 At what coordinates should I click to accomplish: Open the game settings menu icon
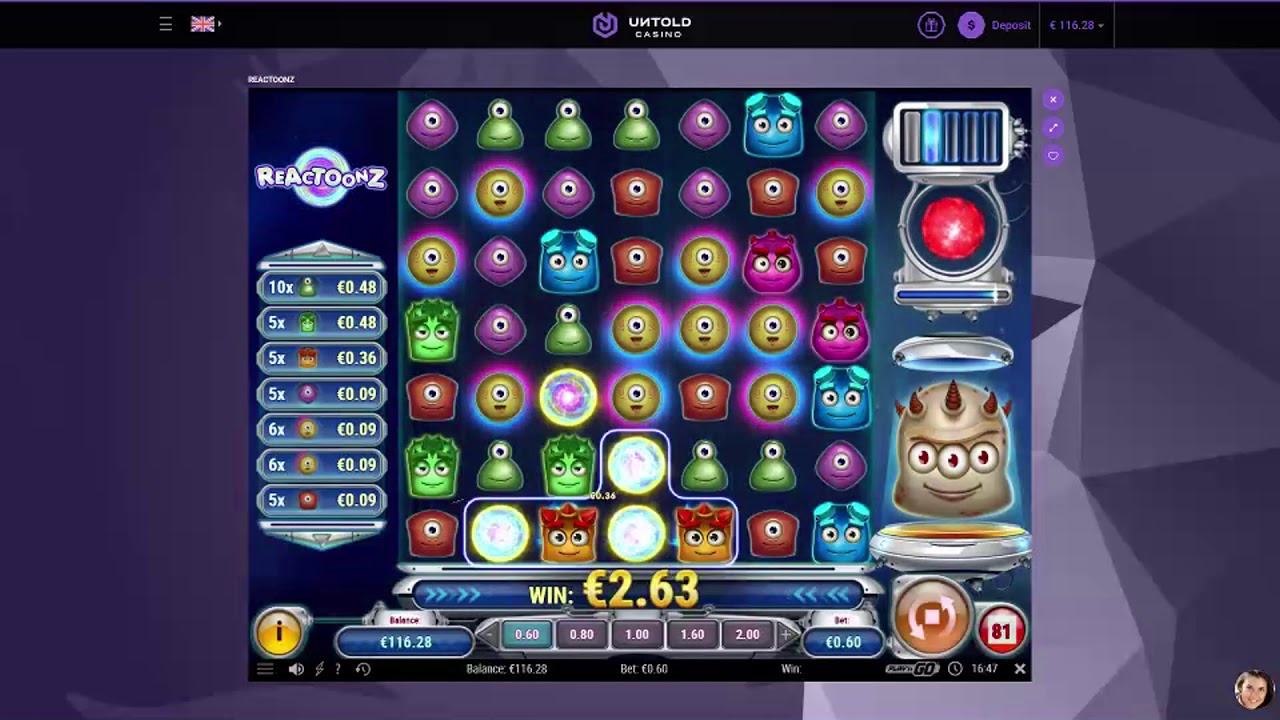pyautogui.click(x=265, y=669)
